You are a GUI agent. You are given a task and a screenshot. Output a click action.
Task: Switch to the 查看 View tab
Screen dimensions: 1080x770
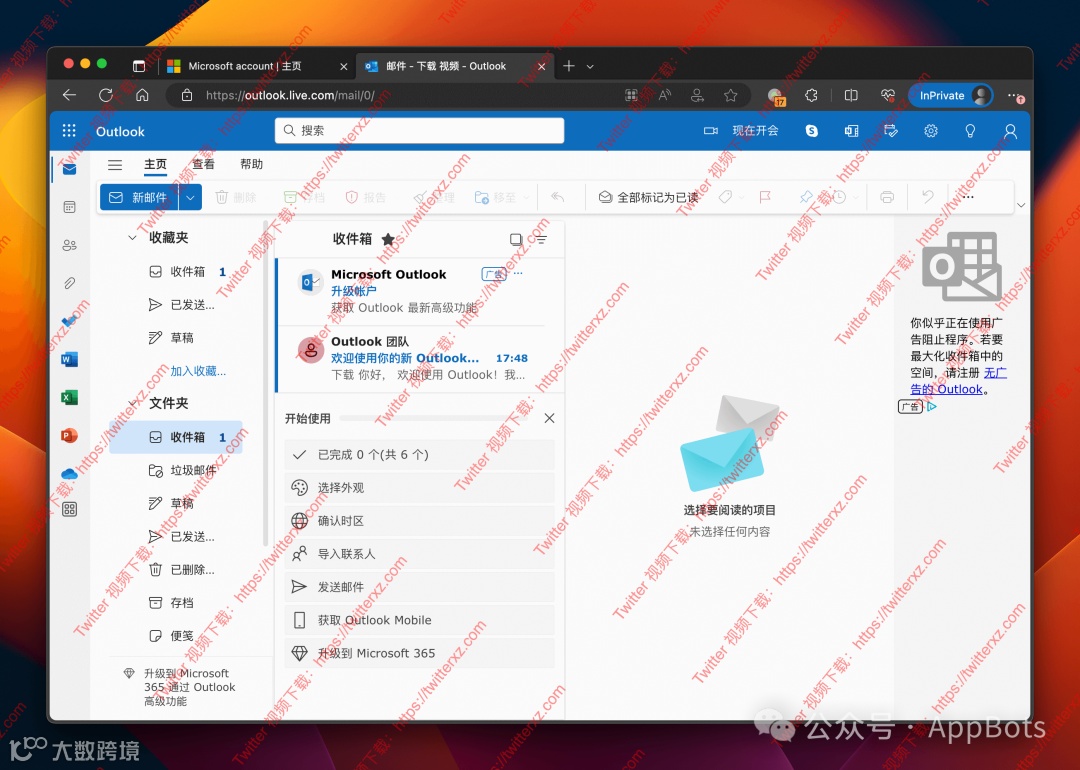[x=203, y=164]
